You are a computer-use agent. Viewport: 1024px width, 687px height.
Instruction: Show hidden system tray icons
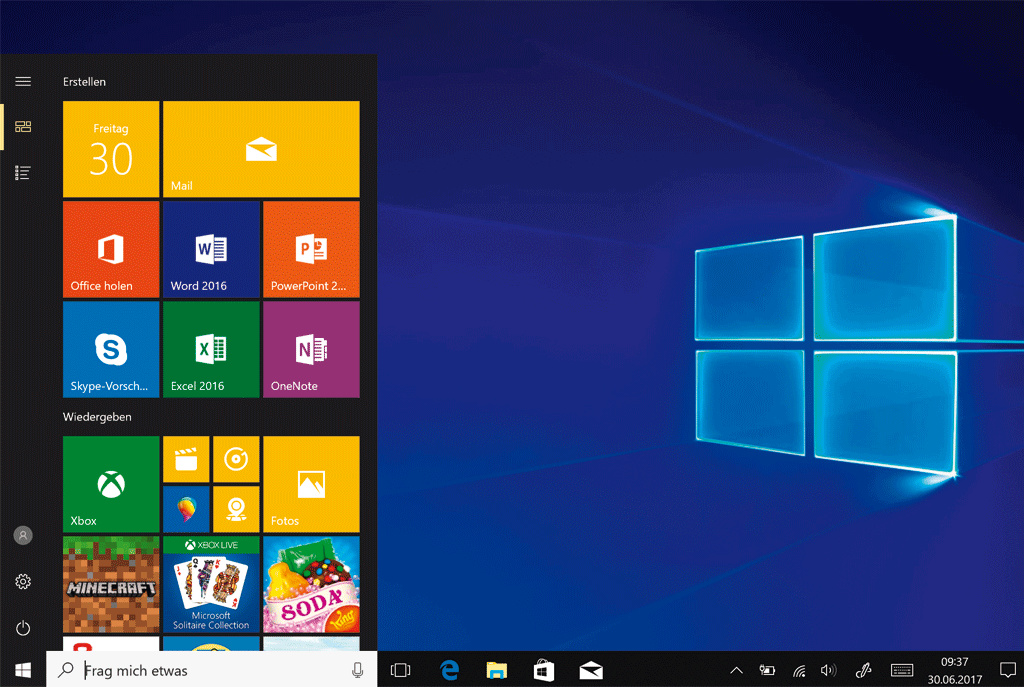click(736, 670)
